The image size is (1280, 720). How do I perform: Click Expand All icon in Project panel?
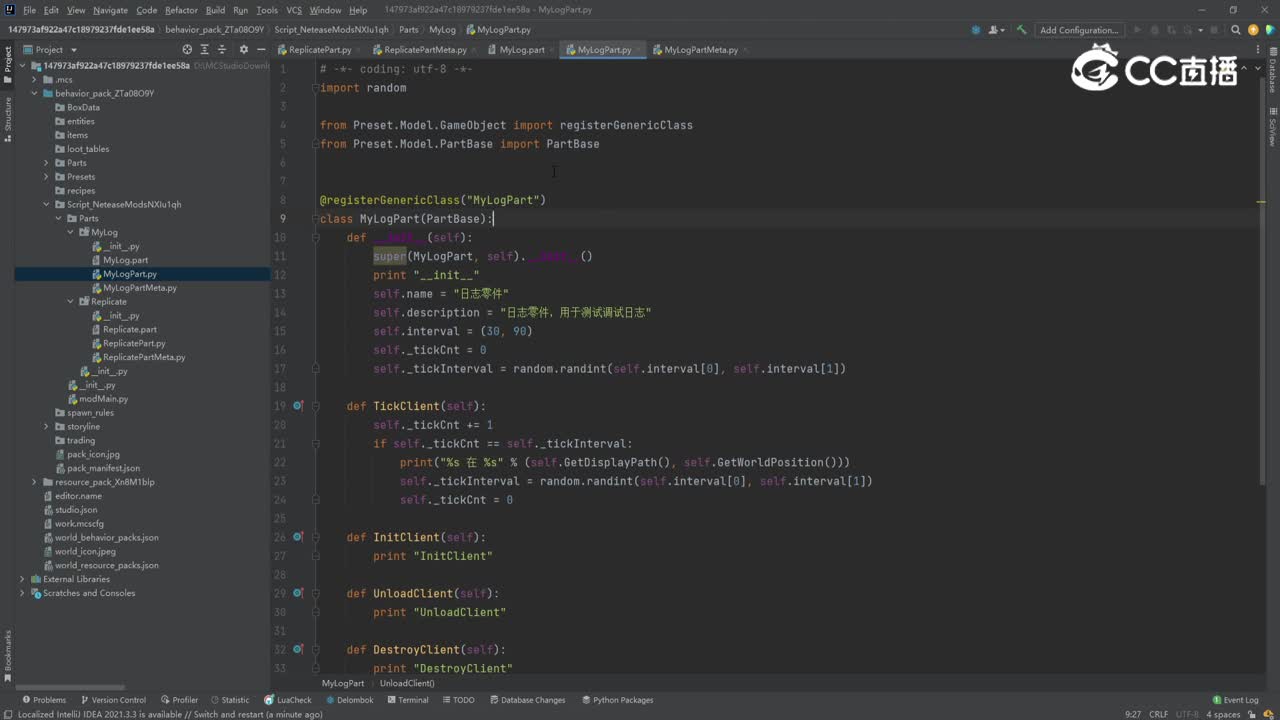[x=205, y=49]
